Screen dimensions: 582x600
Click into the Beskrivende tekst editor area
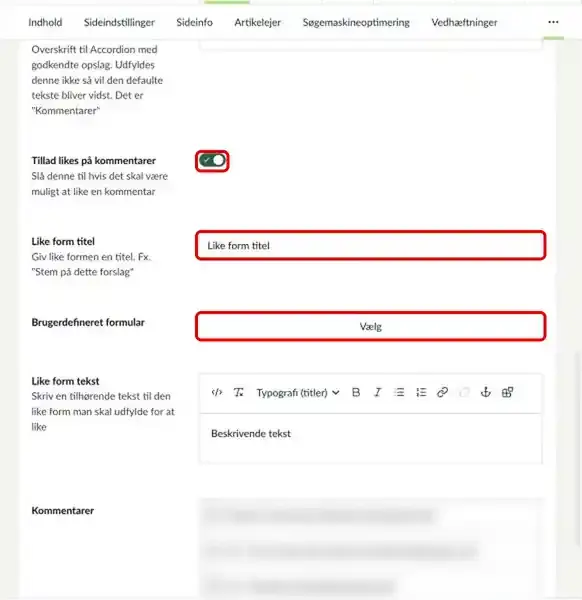[370, 439]
